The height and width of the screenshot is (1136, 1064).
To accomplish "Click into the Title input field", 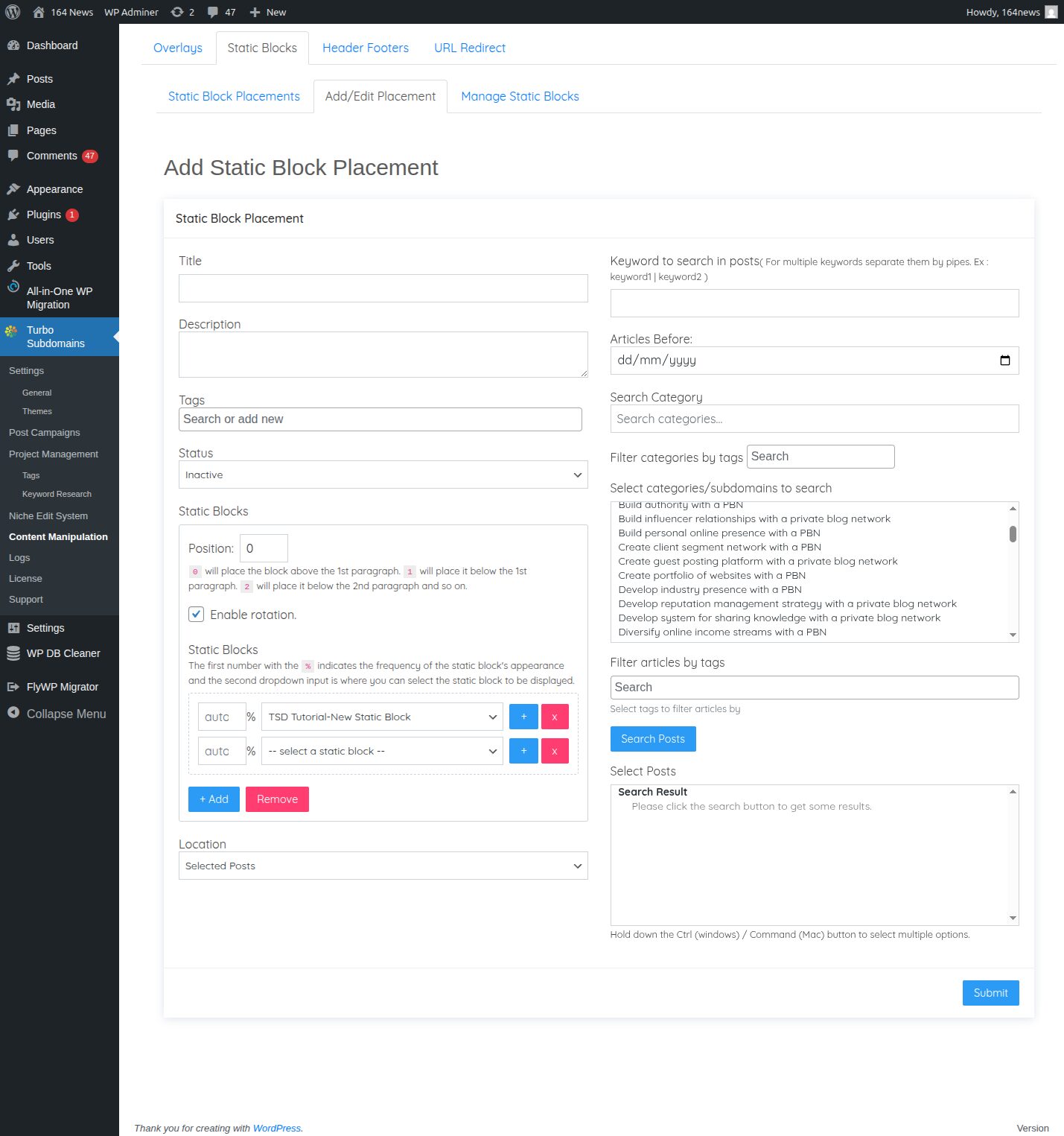I will pyautogui.click(x=383, y=288).
